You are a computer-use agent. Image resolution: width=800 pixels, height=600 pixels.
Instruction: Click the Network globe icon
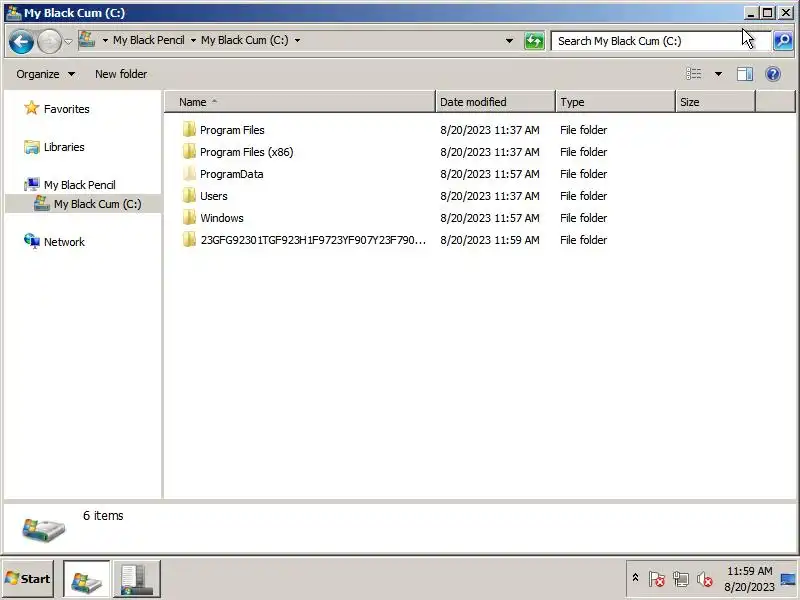[32, 241]
